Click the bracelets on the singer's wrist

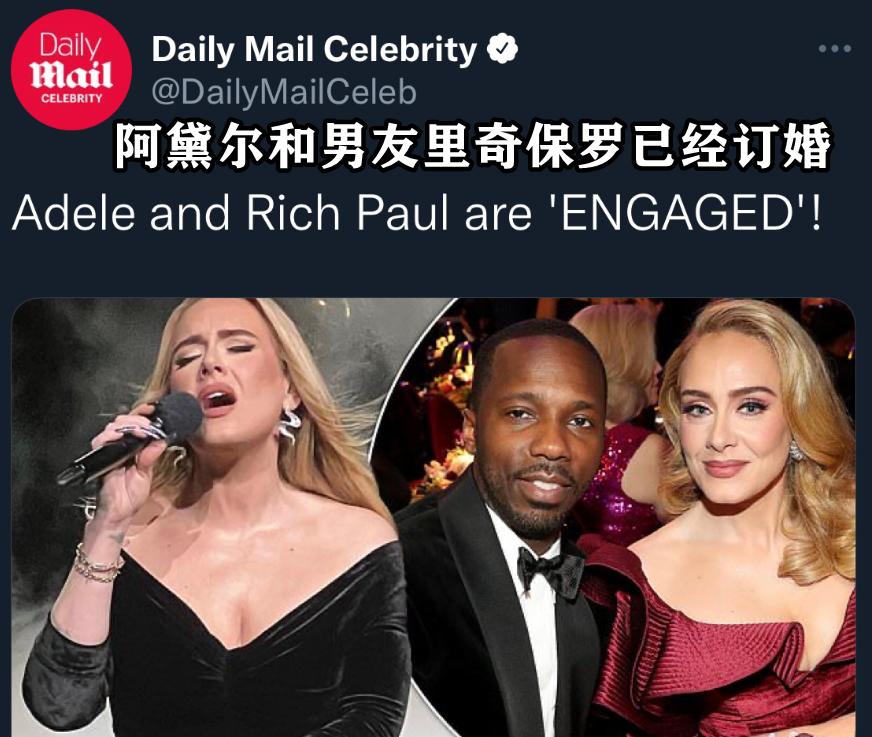tap(98, 563)
